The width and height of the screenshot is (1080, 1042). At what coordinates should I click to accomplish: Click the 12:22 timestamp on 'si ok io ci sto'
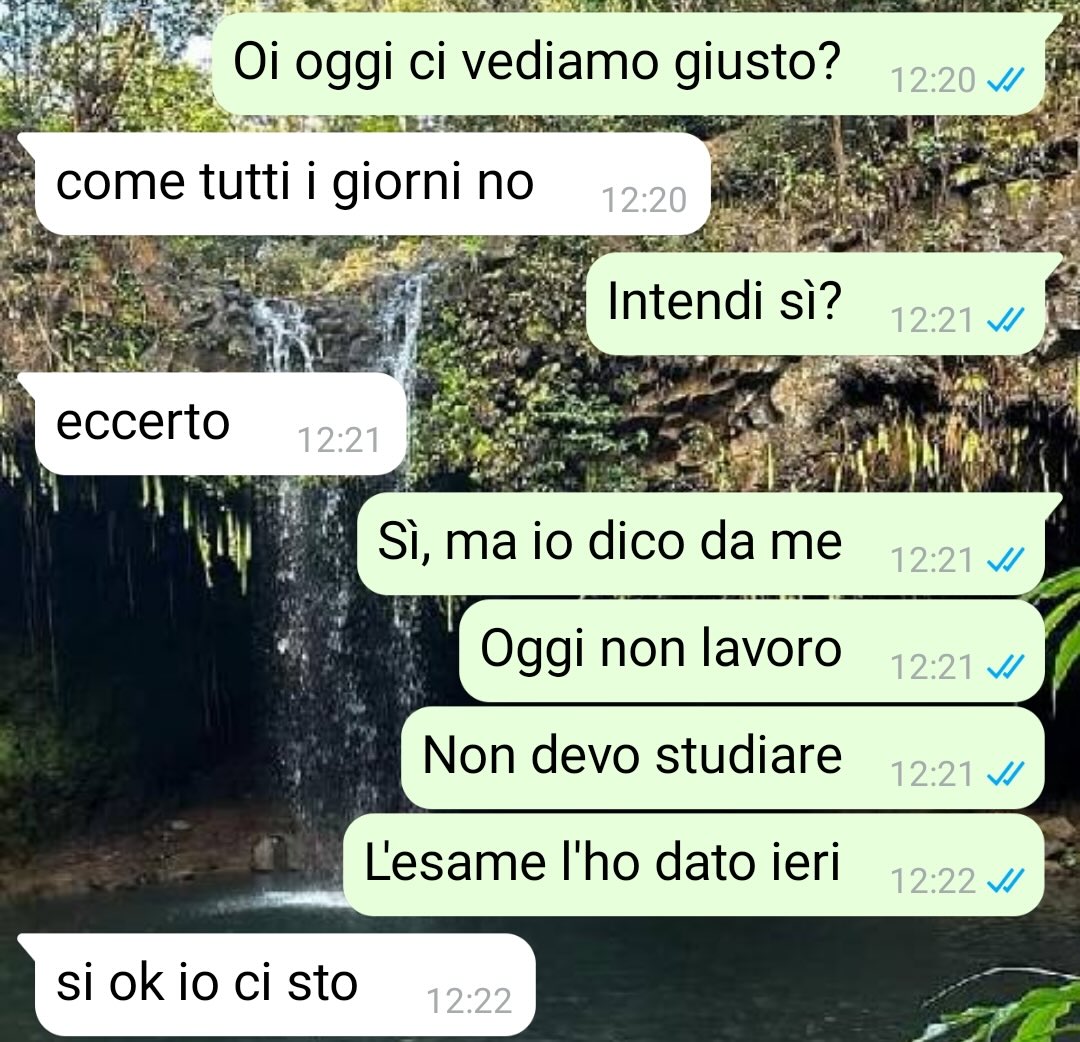tap(469, 1001)
